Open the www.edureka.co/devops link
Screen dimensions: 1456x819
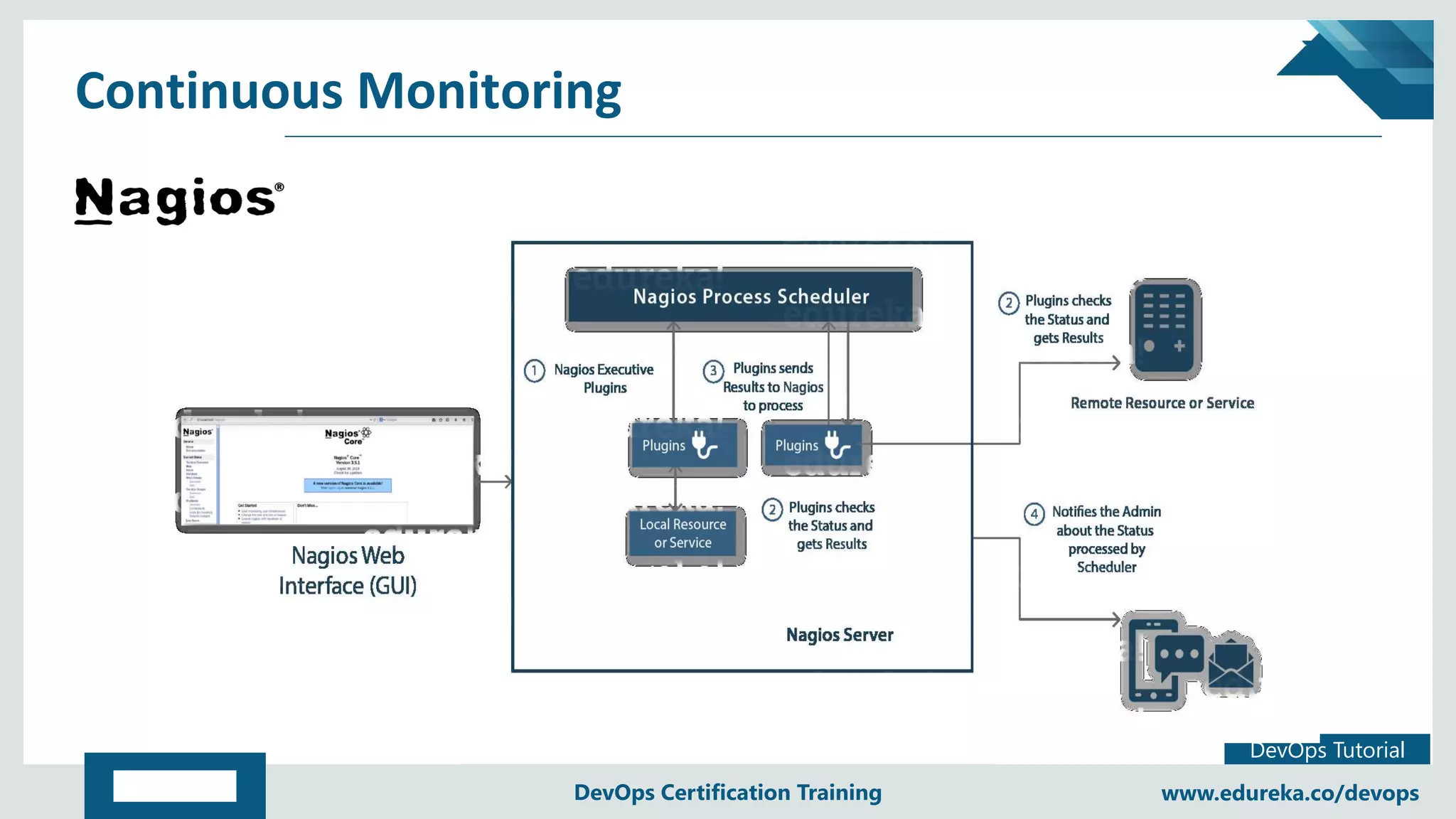pyautogui.click(x=1289, y=793)
